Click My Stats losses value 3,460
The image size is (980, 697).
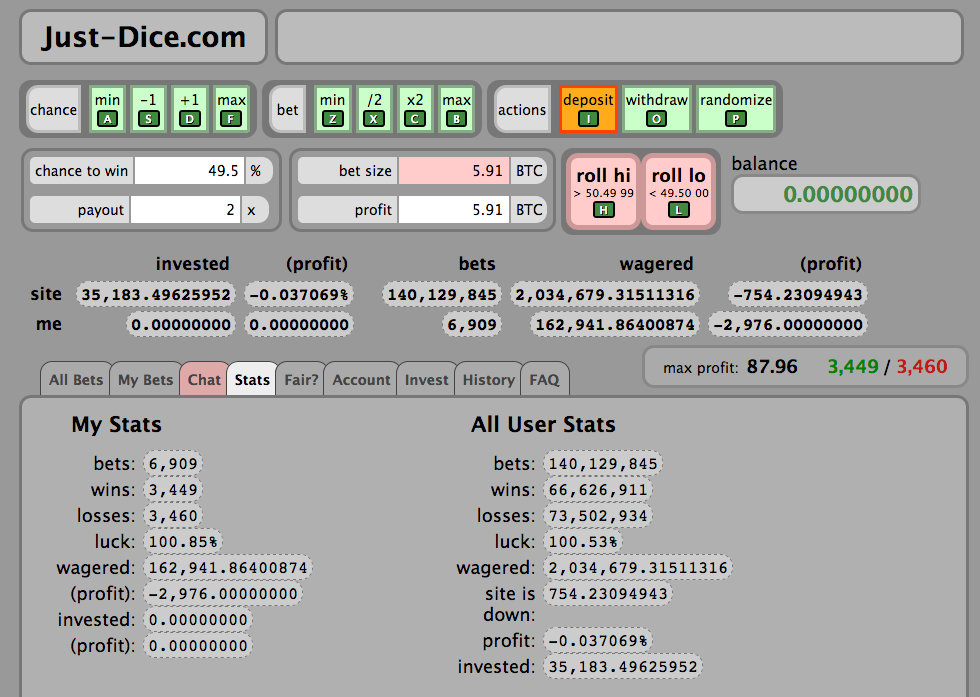[173, 516]
